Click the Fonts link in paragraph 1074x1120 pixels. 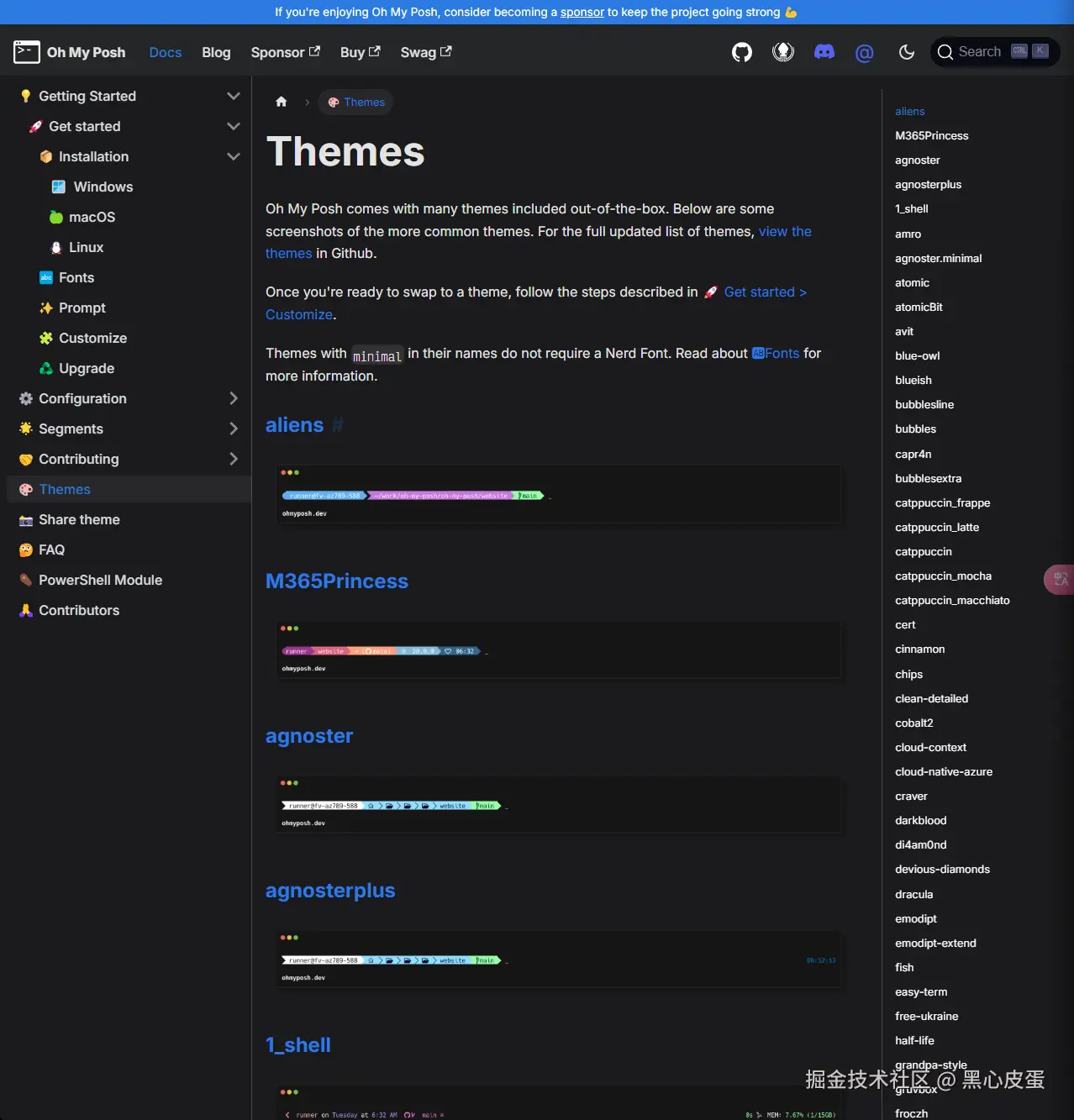[x=775, y=353]
